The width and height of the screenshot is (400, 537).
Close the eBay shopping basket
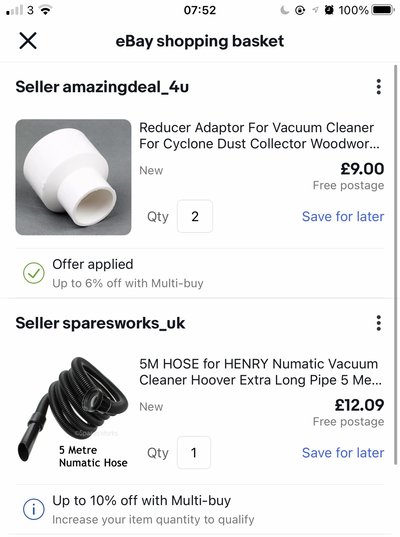(x=28, y=41)
